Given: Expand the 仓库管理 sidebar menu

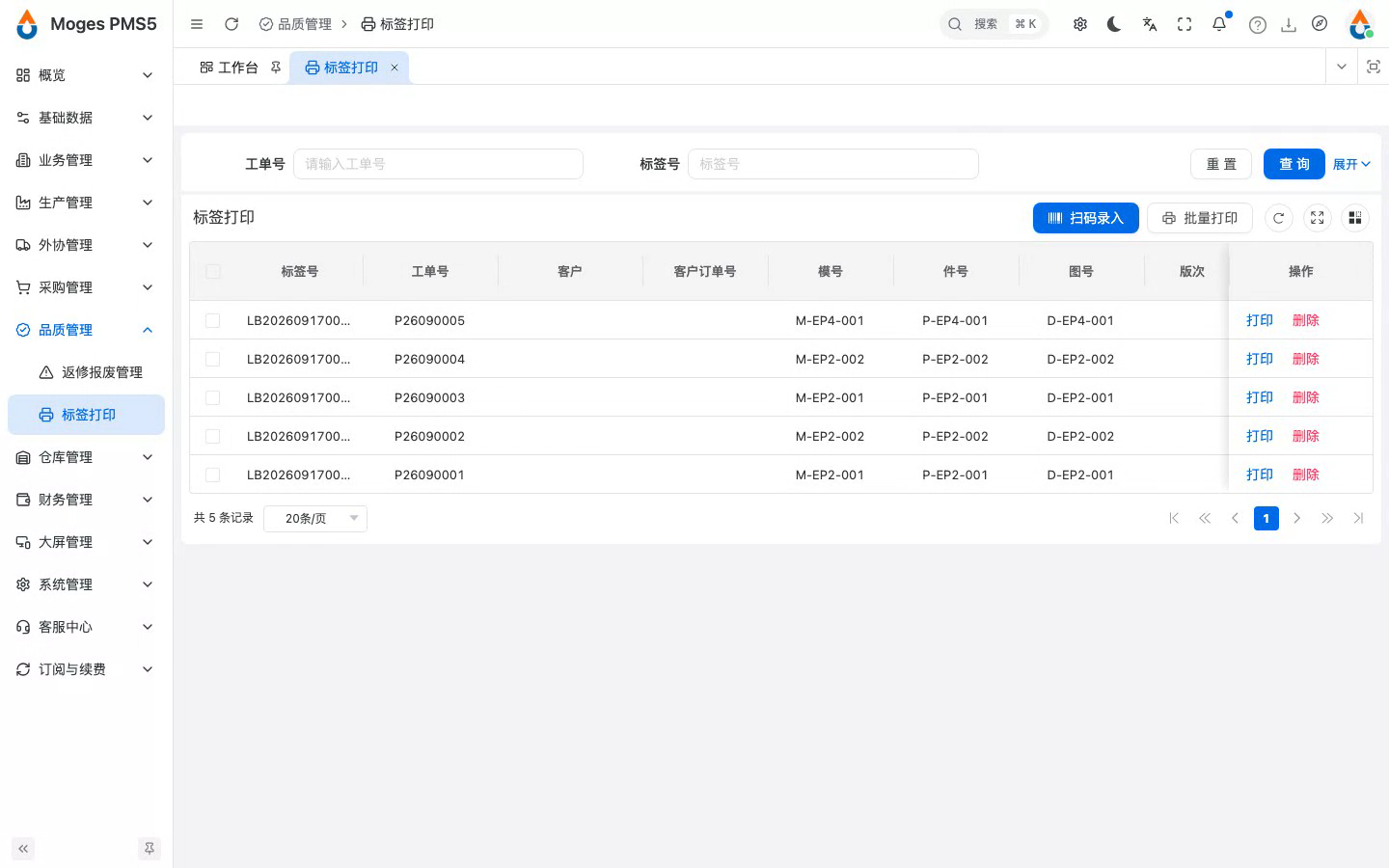Looking at the screenshot, I should pyautogui.click(x=86, y=457).
